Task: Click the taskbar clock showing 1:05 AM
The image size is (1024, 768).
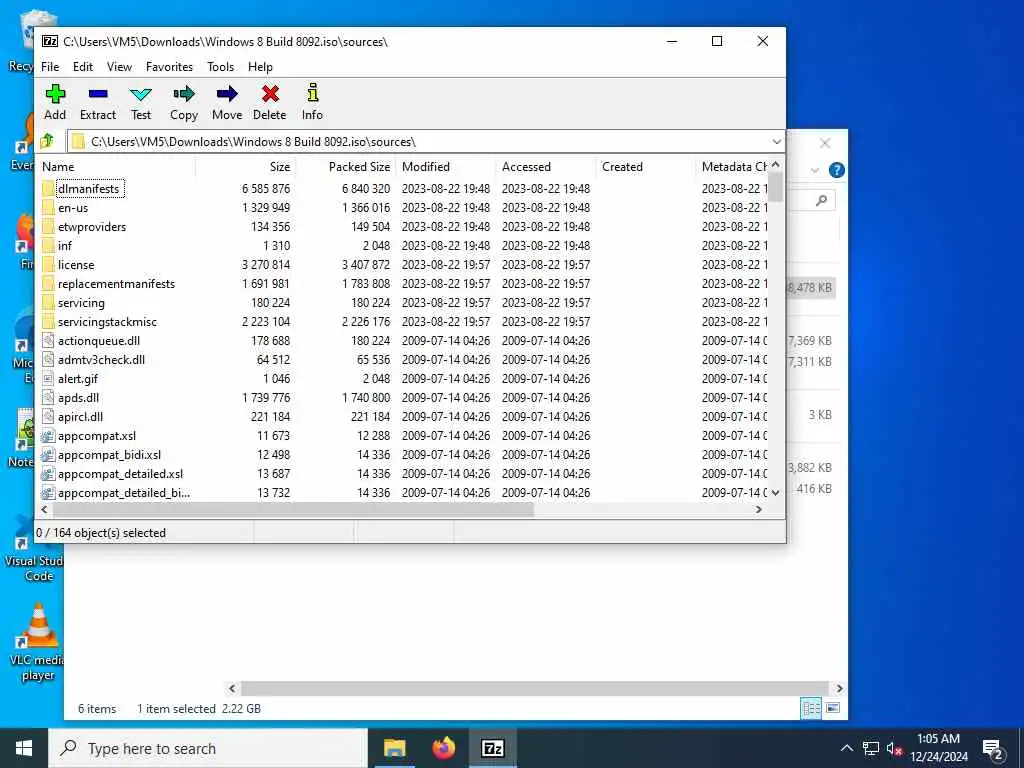Action: (x=938, y=748)
